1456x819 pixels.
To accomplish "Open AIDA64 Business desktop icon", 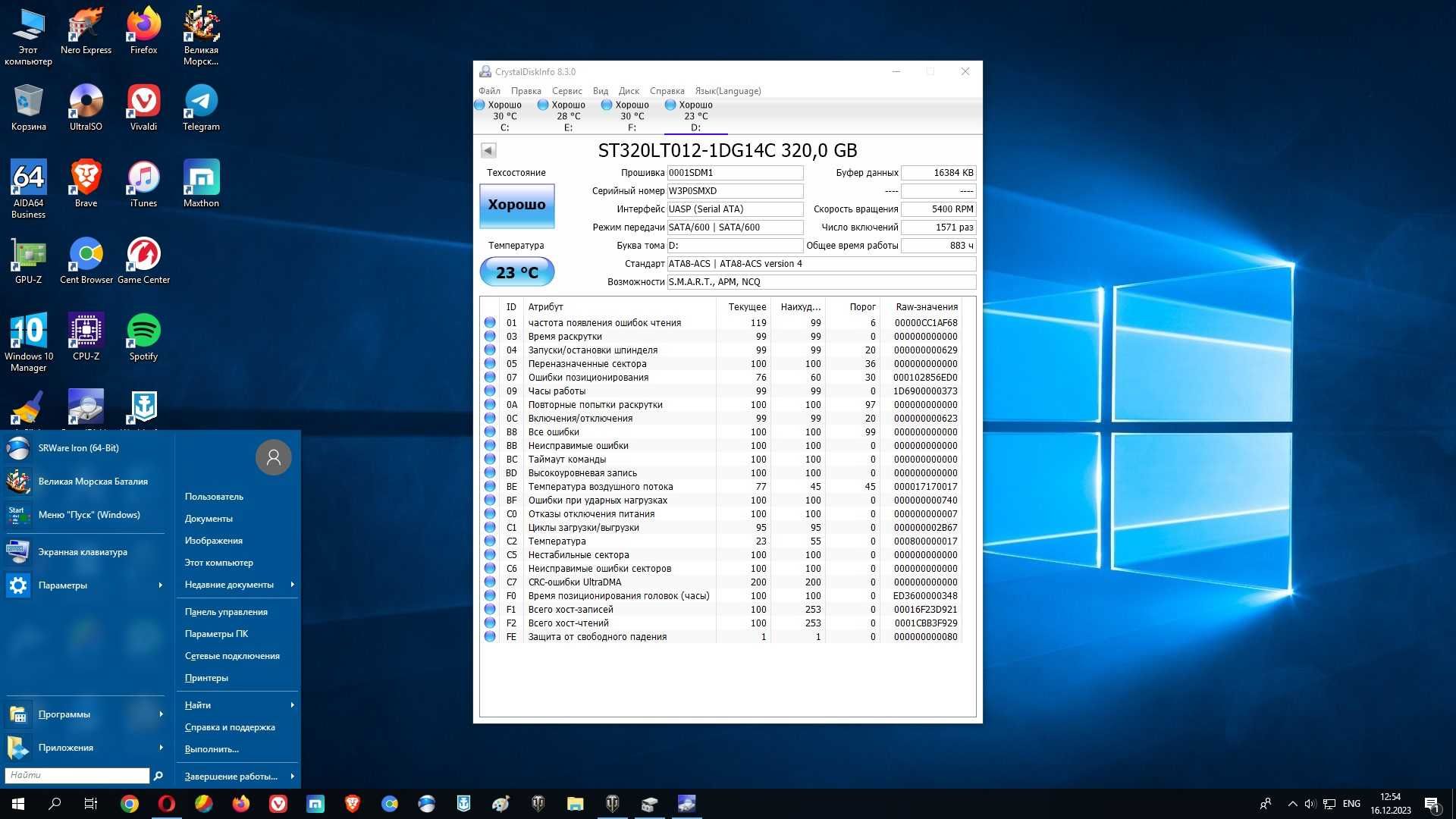I will point(29,189).
